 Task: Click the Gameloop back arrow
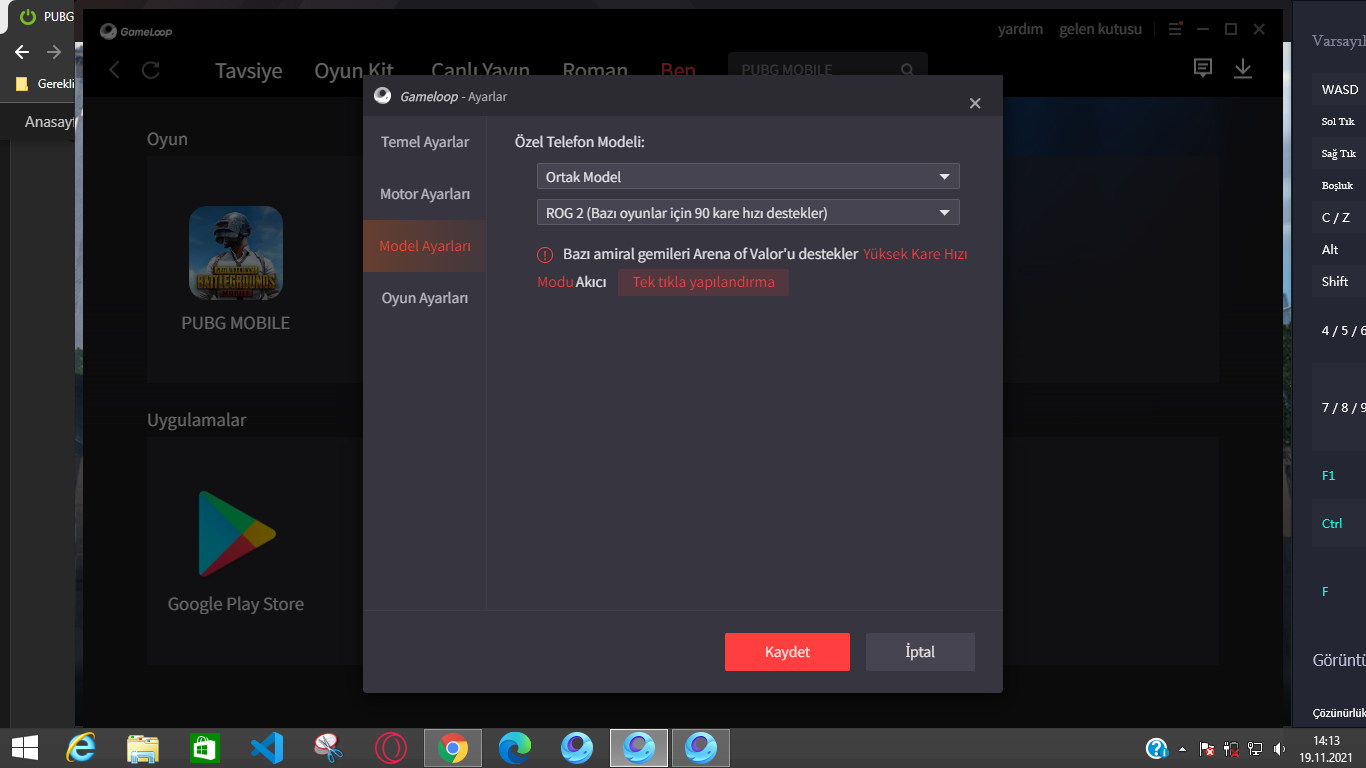point(115,70)
